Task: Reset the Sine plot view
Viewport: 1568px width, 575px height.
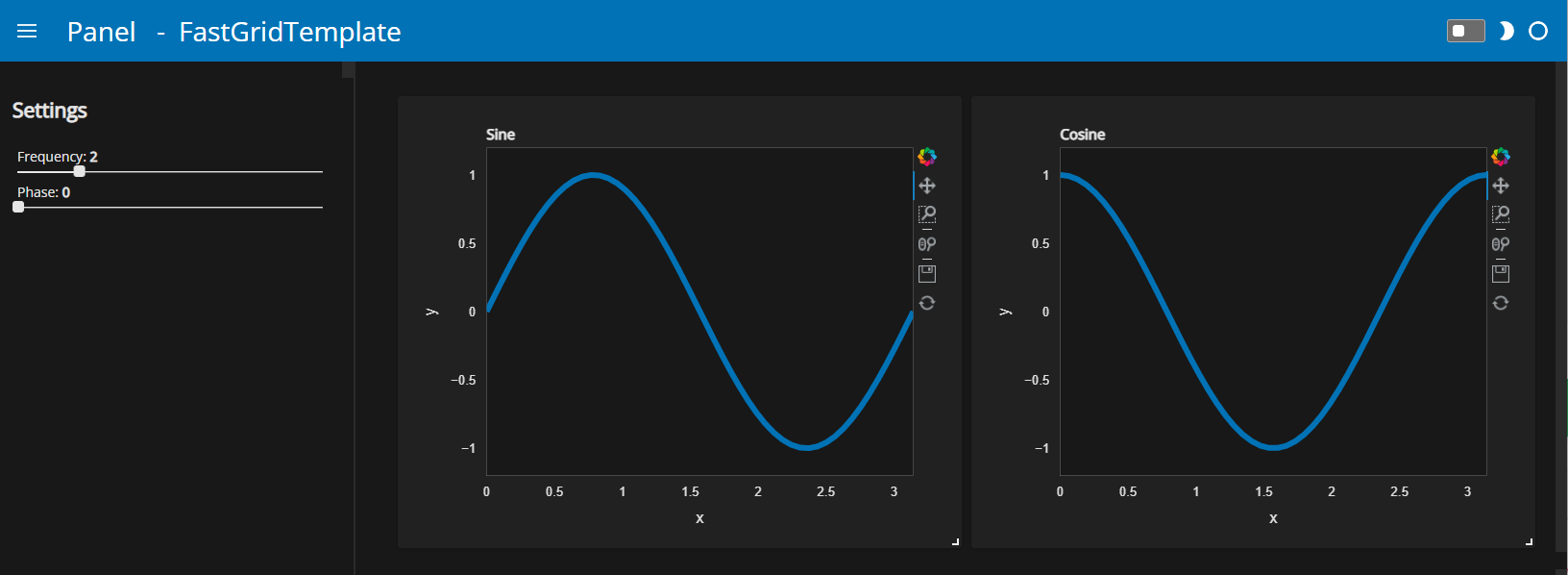Action: coord(927,303)
